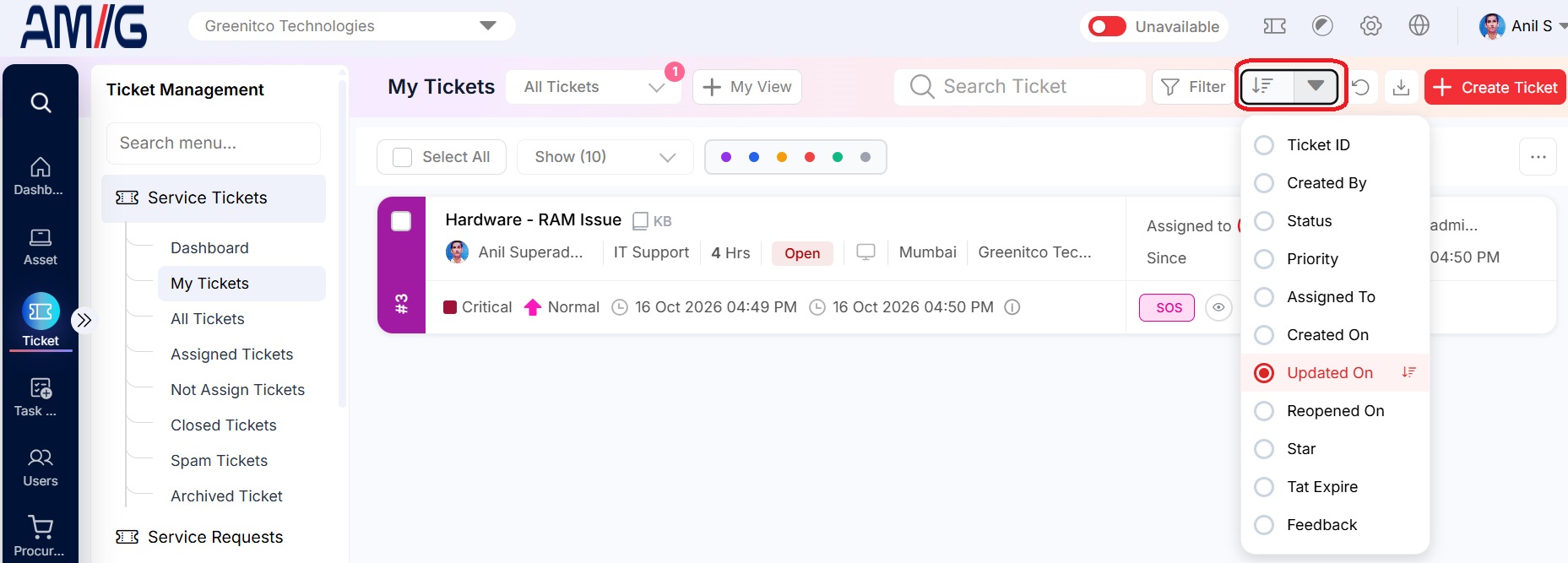Expand the sidebar with double-chevron button
This screenshot has width=1568, height=563.
click(x=84, y=320)
